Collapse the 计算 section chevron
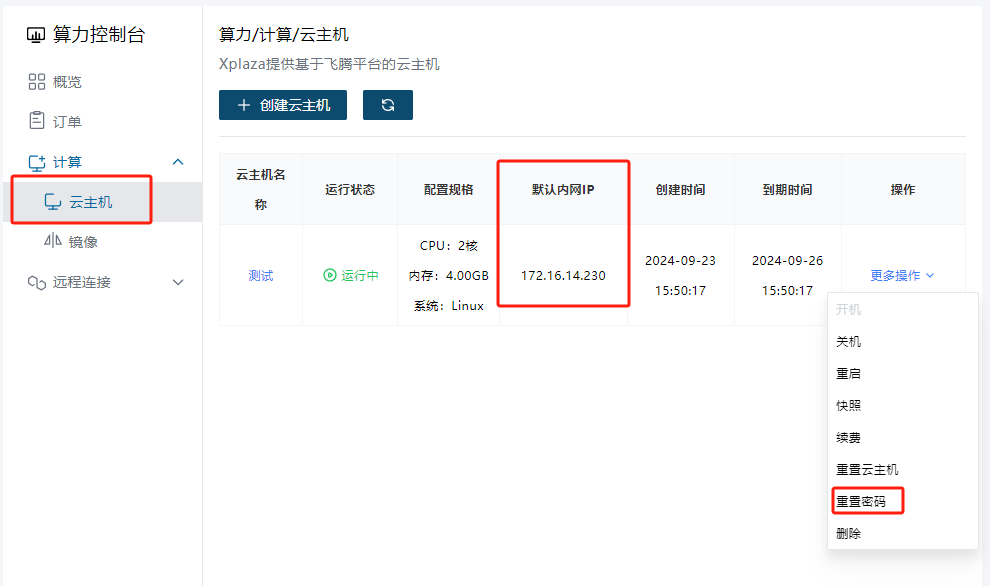The height and width of the screenshot is (586, 990). coord(178,162)
